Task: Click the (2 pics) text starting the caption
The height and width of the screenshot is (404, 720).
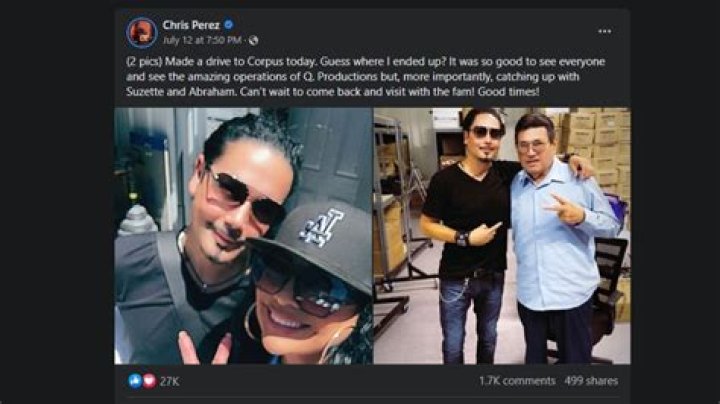Action: click(x=144, y=62)
